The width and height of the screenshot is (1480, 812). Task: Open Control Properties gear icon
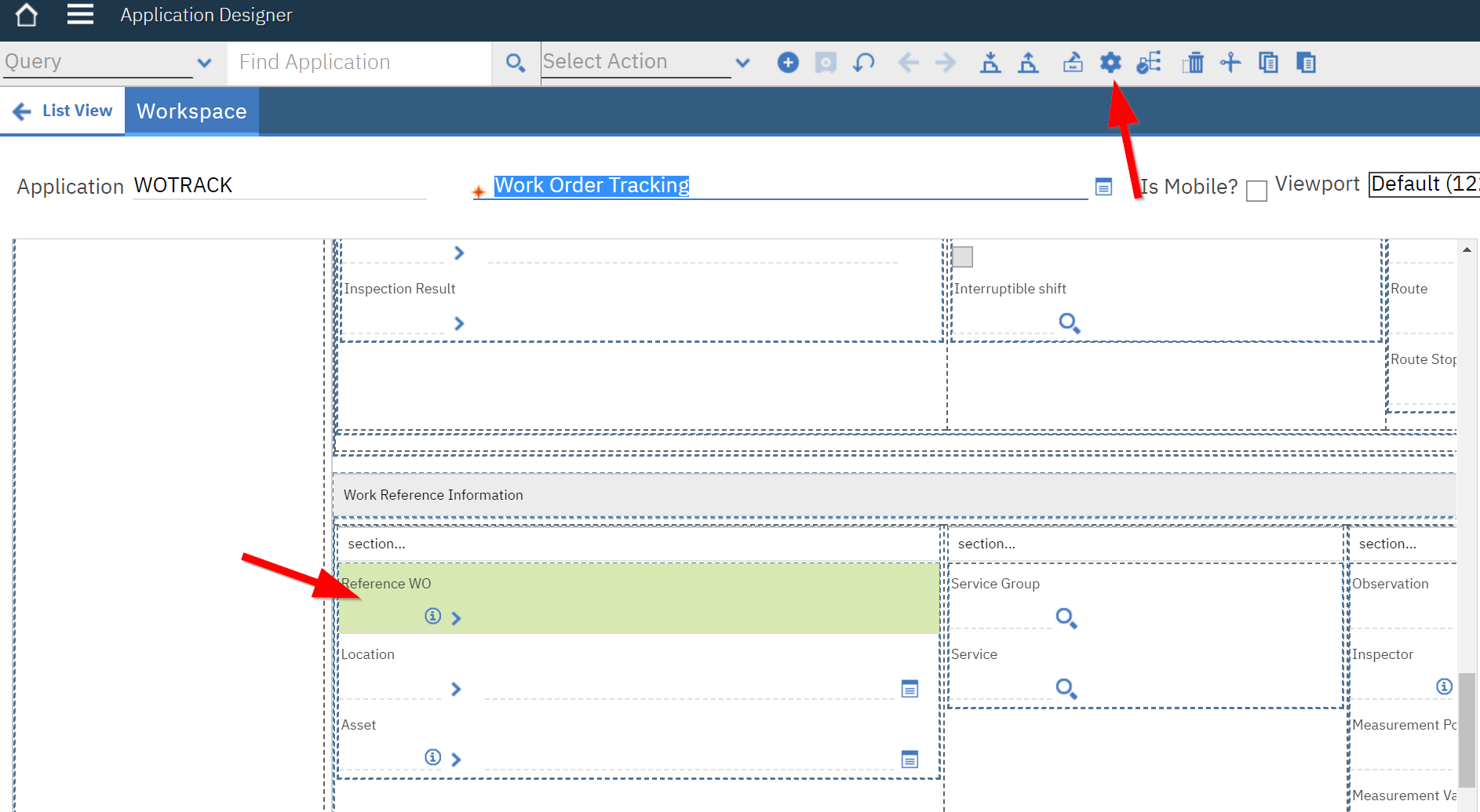pos(1110,63)
